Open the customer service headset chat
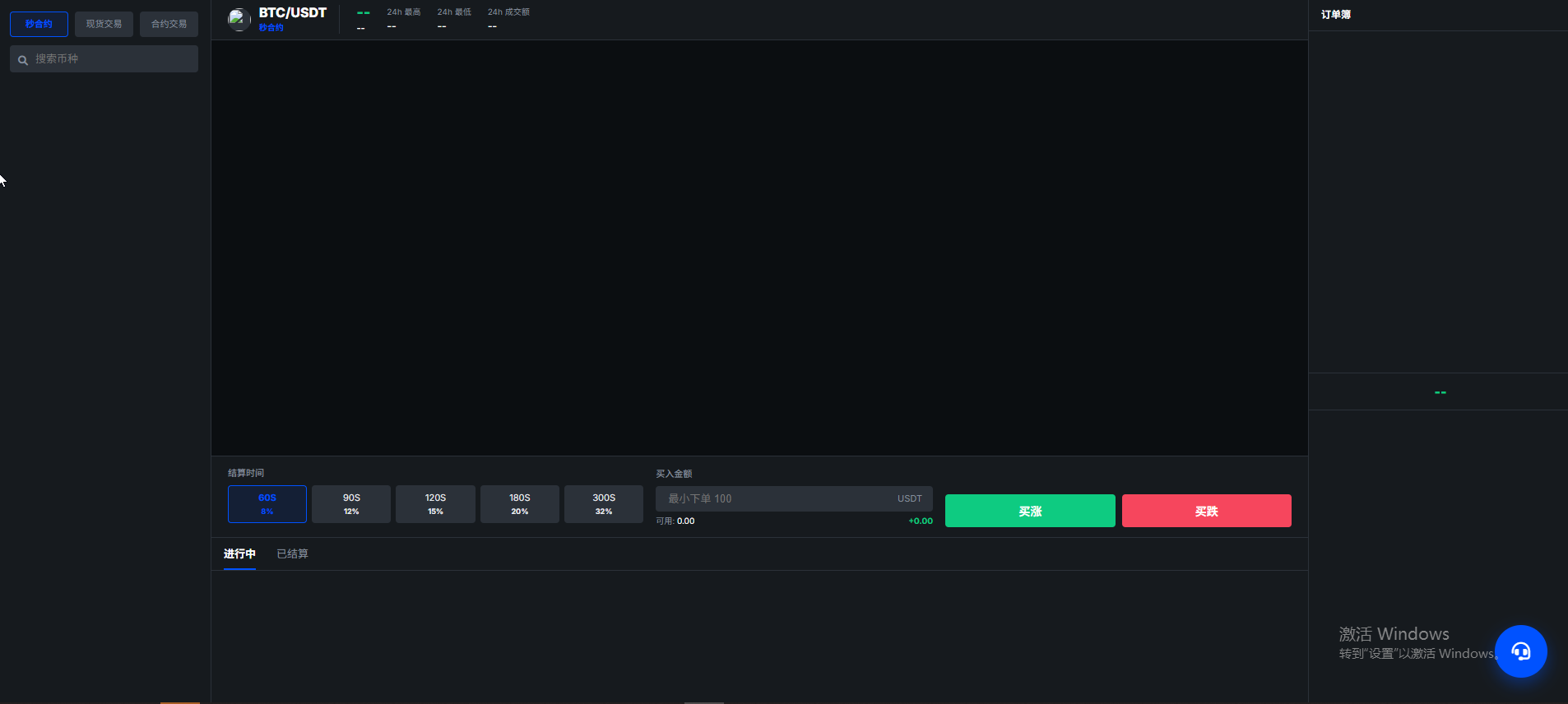 click(x=1520, y=651)
